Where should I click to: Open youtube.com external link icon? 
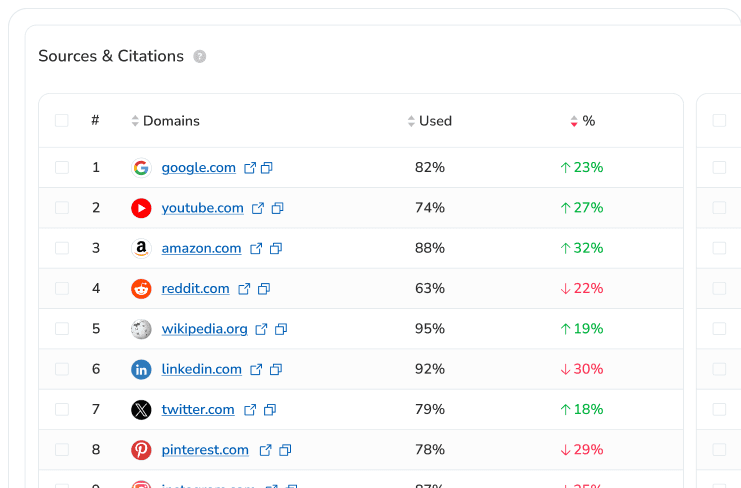(x=258, y=208)
